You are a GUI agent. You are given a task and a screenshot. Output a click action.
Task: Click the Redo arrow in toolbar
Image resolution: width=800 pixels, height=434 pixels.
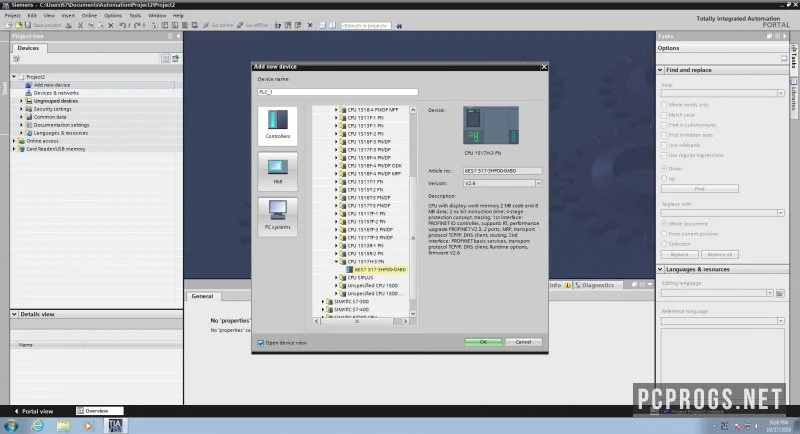pyautogui.click(x=137, y=25)
